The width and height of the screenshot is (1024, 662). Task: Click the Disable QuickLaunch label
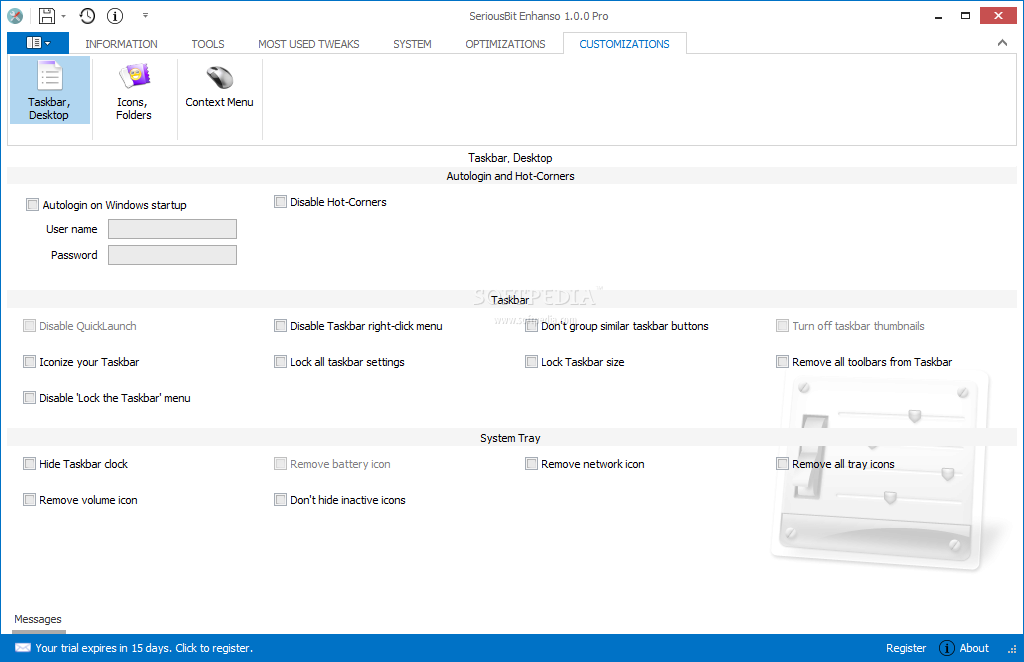88,326
